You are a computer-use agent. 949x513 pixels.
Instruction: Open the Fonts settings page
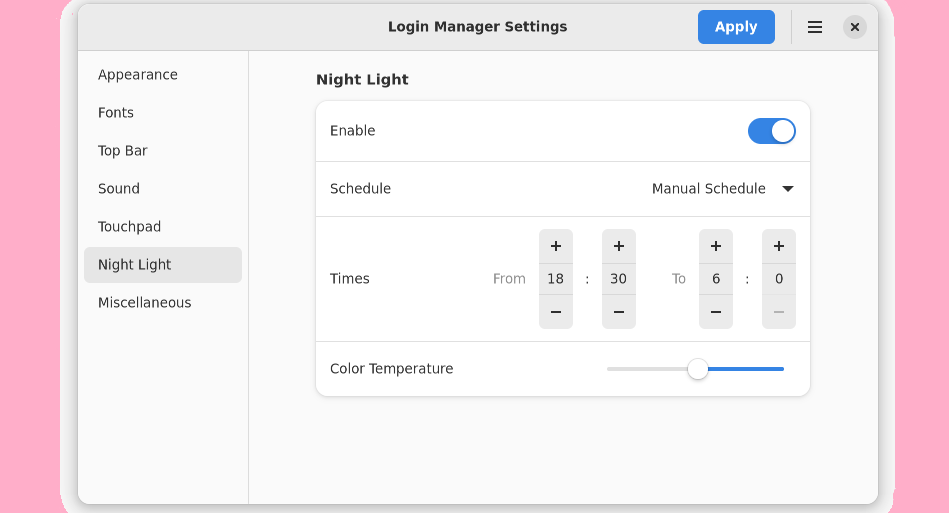point(116,113)
